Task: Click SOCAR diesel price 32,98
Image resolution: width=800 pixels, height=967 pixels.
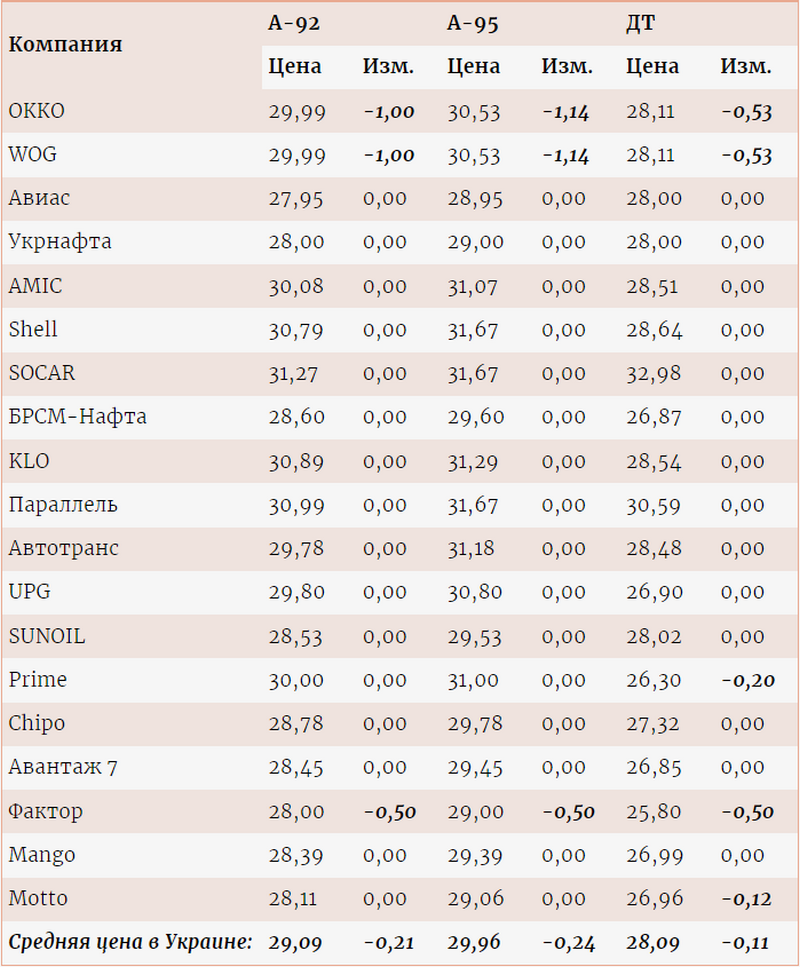Action: [x=655, y=374]
